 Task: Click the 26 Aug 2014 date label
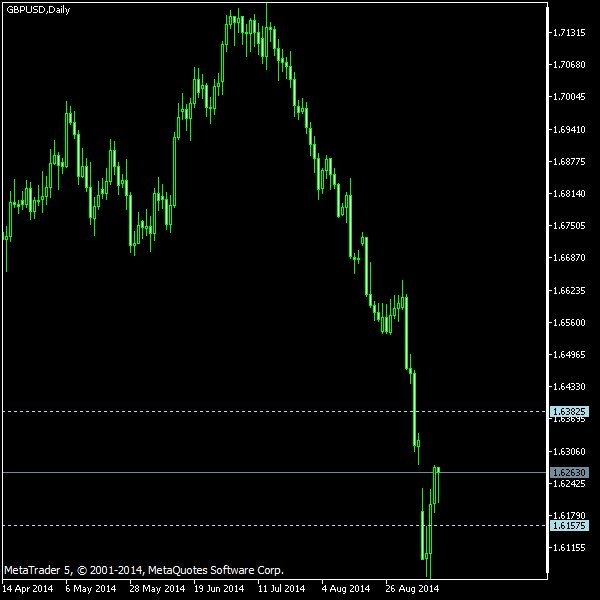pyautogui.click(x=412, y=589)
